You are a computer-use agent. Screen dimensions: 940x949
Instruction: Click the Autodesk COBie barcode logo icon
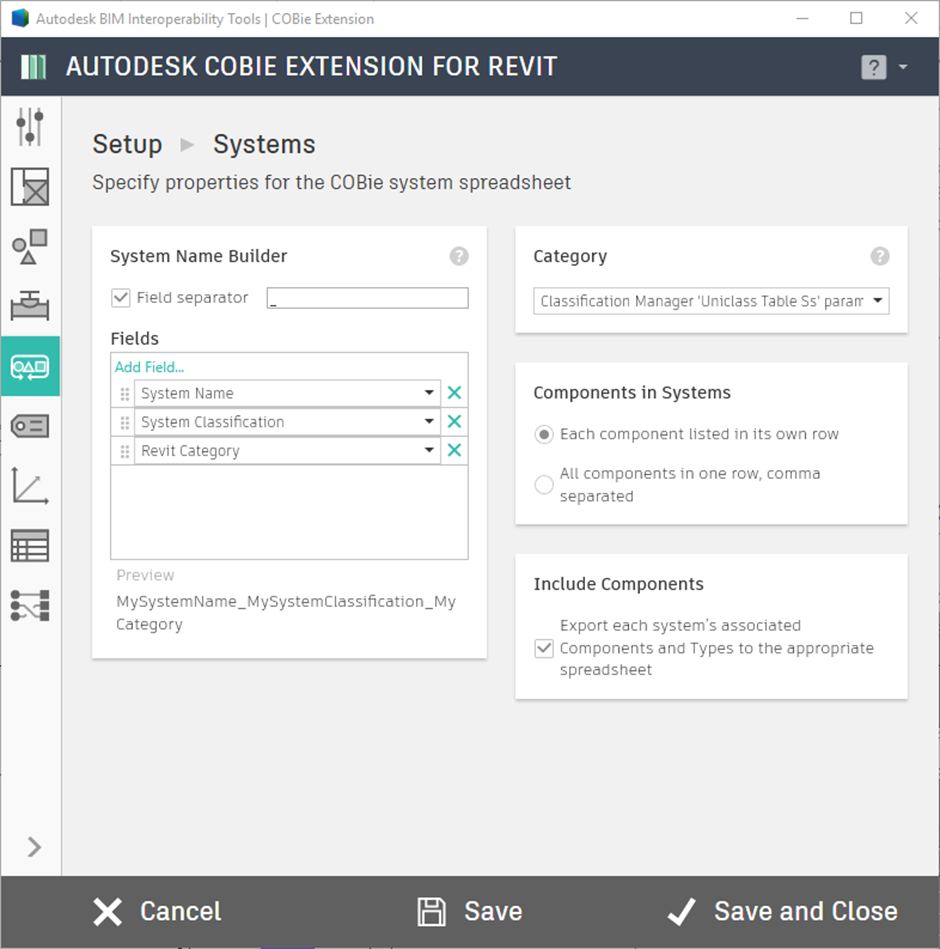click(x=33, y=67)
